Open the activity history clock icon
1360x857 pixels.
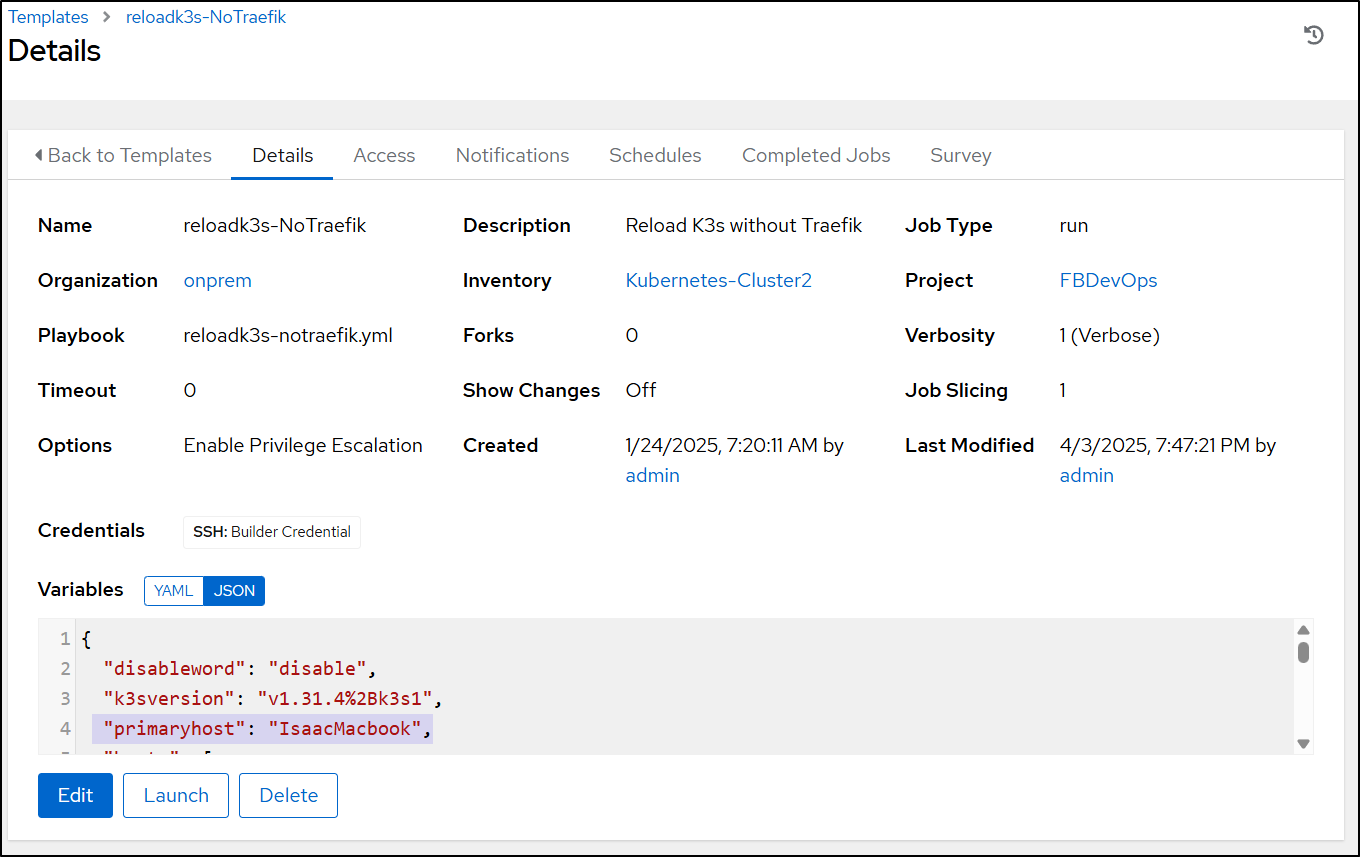click(x=1314, y=36)
